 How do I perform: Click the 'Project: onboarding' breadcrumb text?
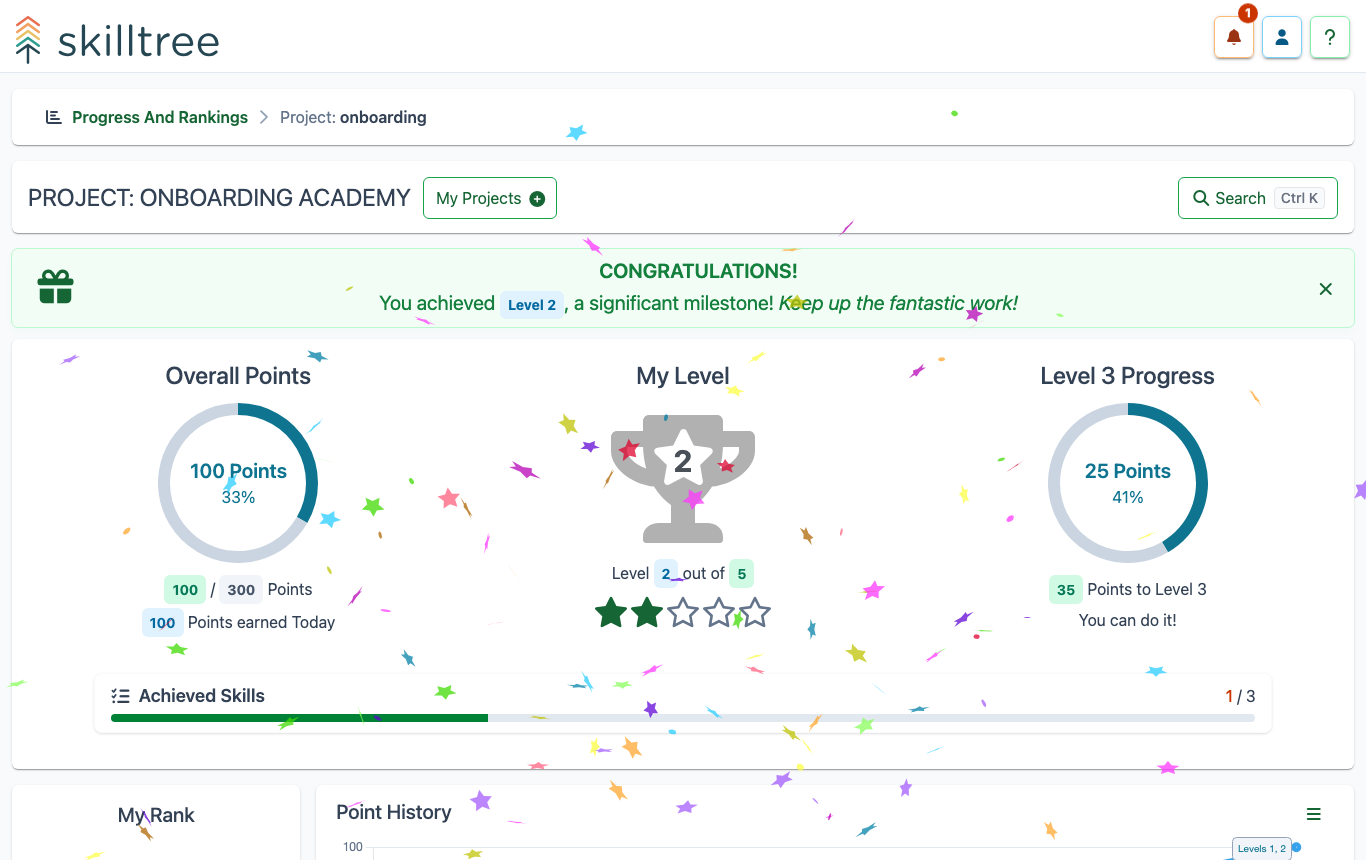tap(353, 117)
